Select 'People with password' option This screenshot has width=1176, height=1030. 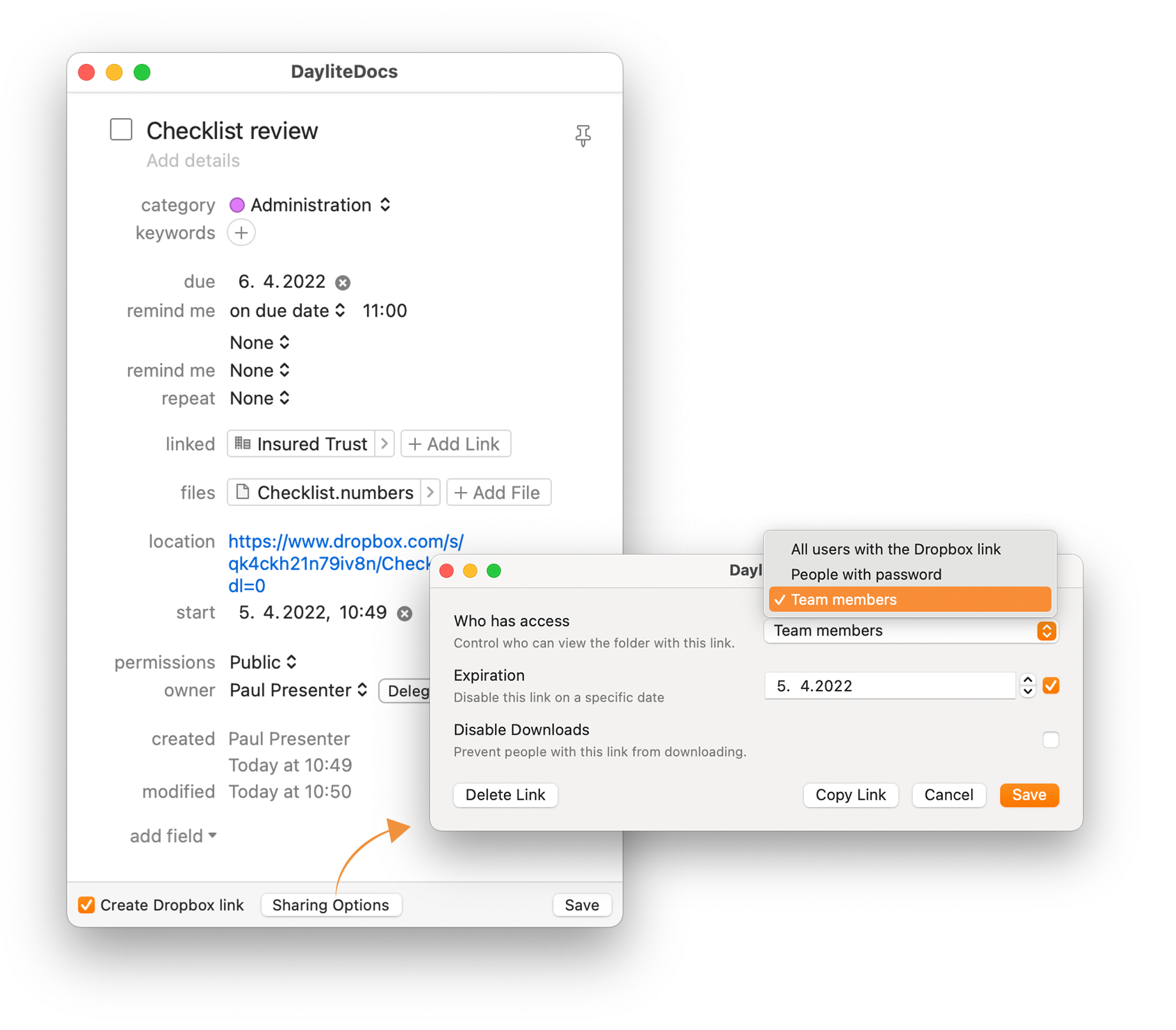(x=910, y=574)
